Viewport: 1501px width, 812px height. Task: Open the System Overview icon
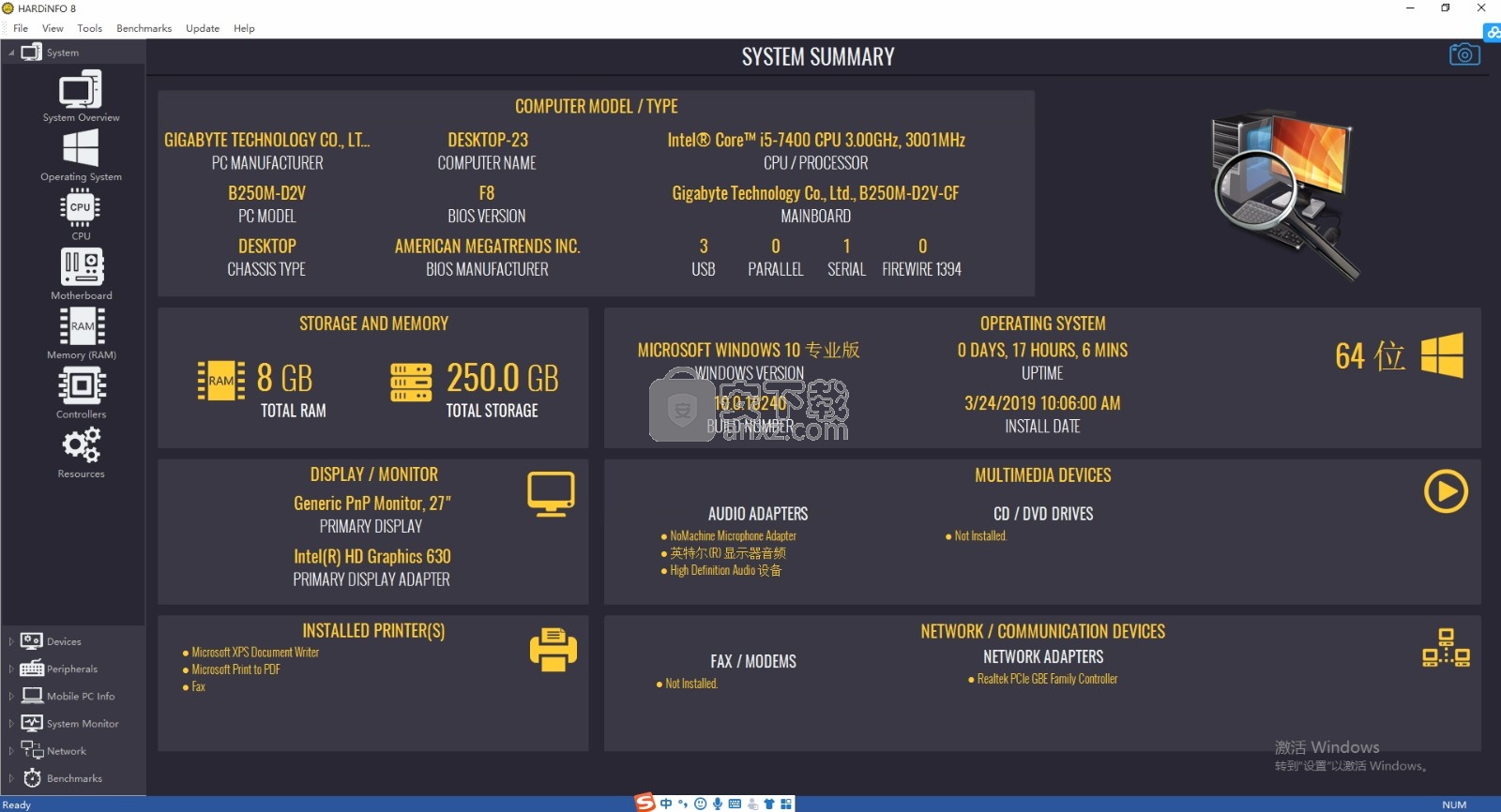pos(81,90)
